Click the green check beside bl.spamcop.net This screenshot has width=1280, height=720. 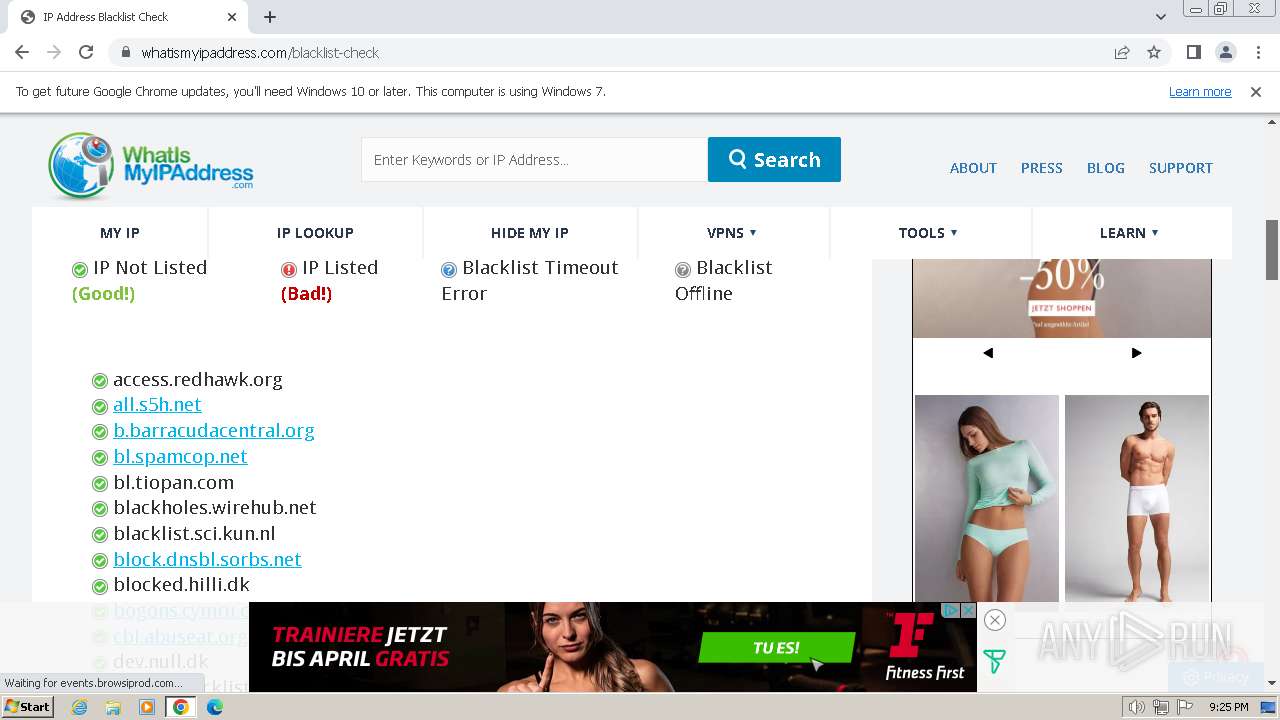(100, 458)
